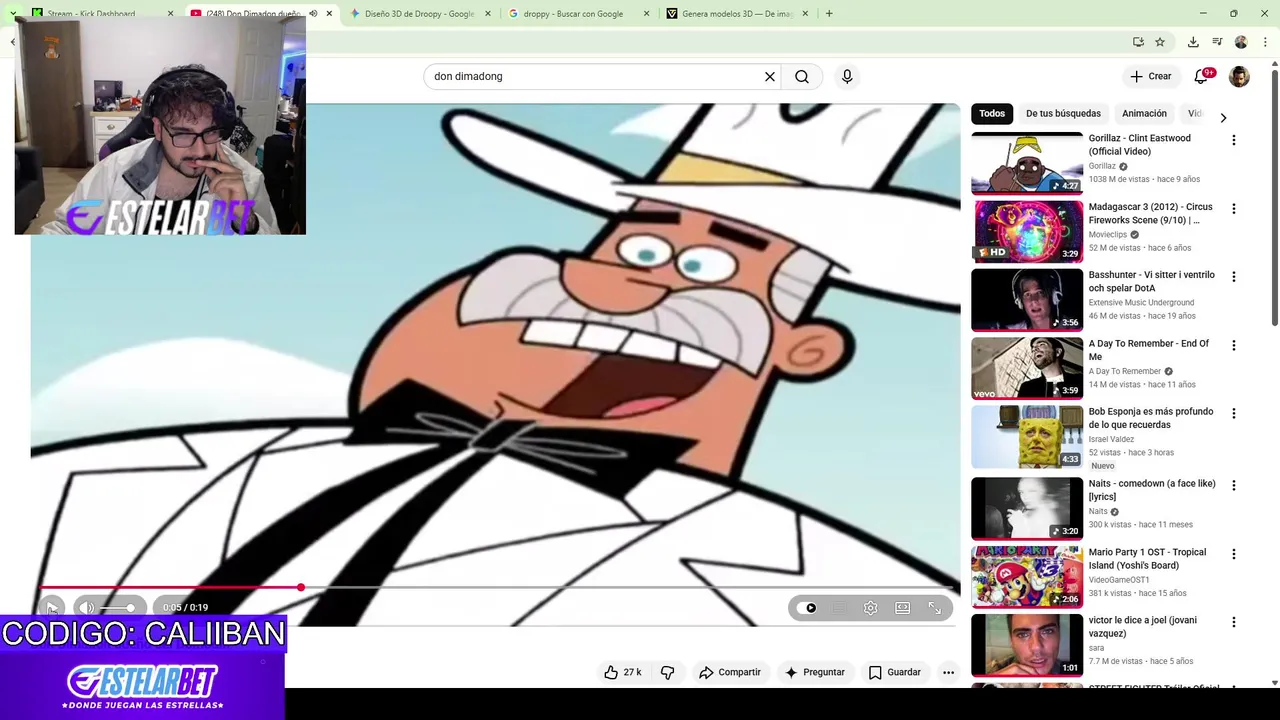Open Basshunter video thumbnail
The width and height of the screenshot is (1280, 720).
pos(1027,299)
